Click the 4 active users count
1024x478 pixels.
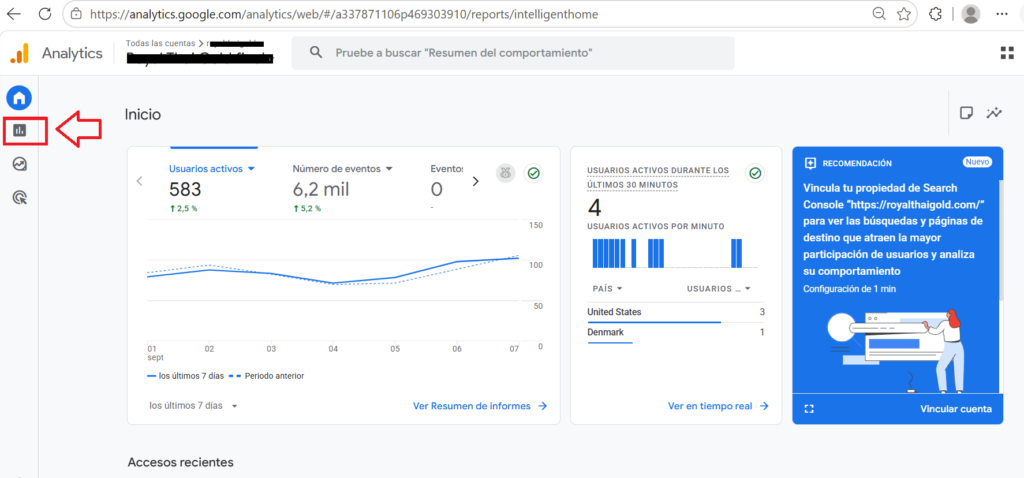point(594,208)
